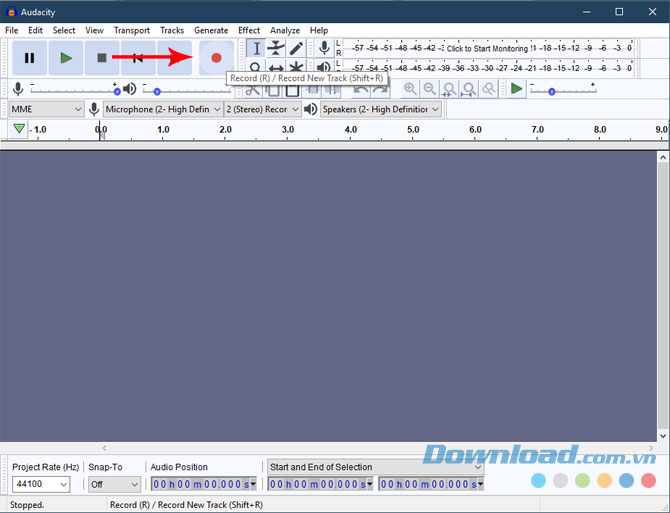Open the File menu

click(12, 30)
